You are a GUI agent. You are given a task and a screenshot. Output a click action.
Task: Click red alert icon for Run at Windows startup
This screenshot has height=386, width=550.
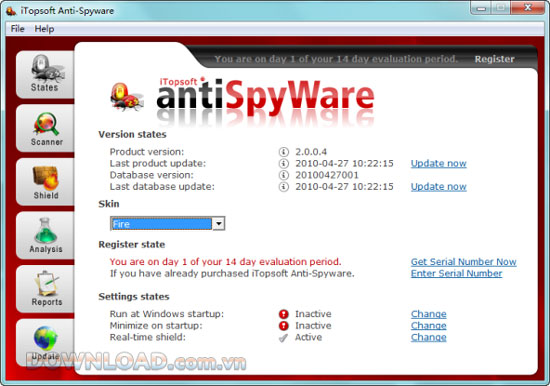(x=283, y=314)
